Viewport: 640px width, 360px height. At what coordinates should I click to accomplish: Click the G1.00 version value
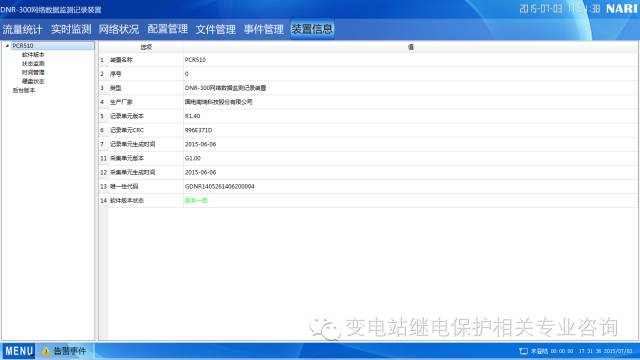point(193,158)
